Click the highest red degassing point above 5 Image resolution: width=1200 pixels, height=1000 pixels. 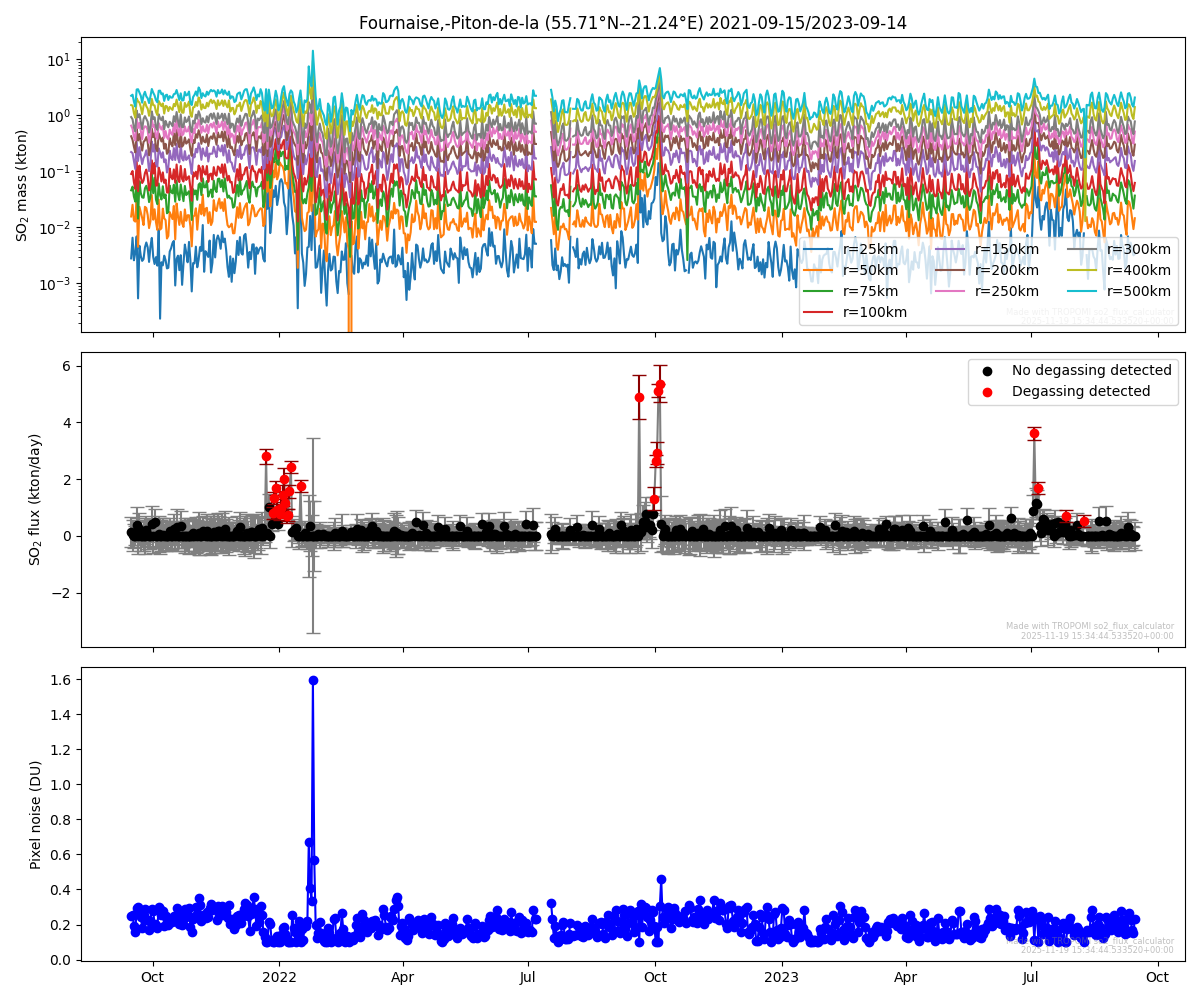point(660,384)
